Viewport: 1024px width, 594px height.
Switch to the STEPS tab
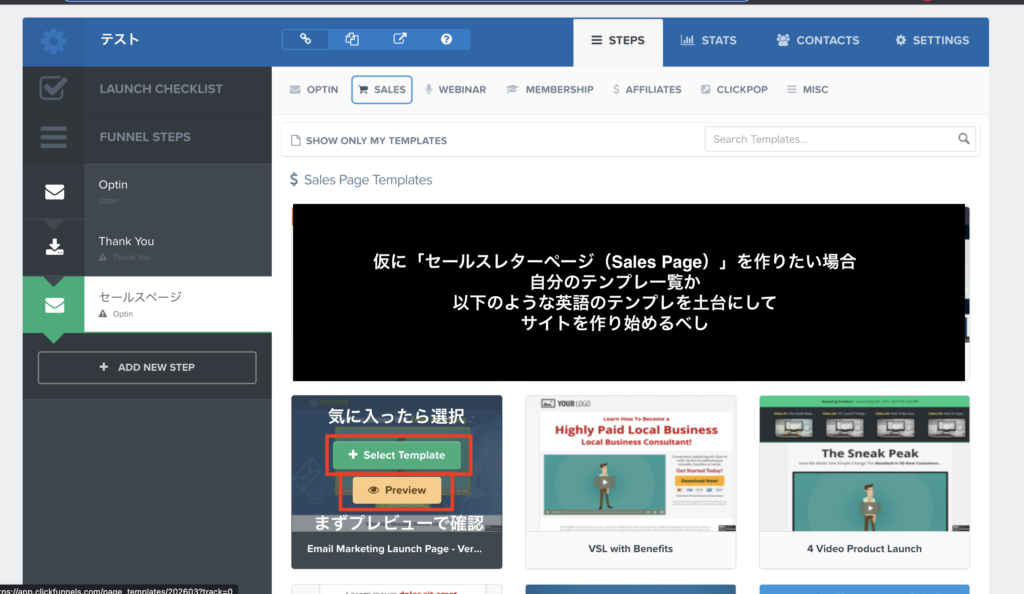618,40
